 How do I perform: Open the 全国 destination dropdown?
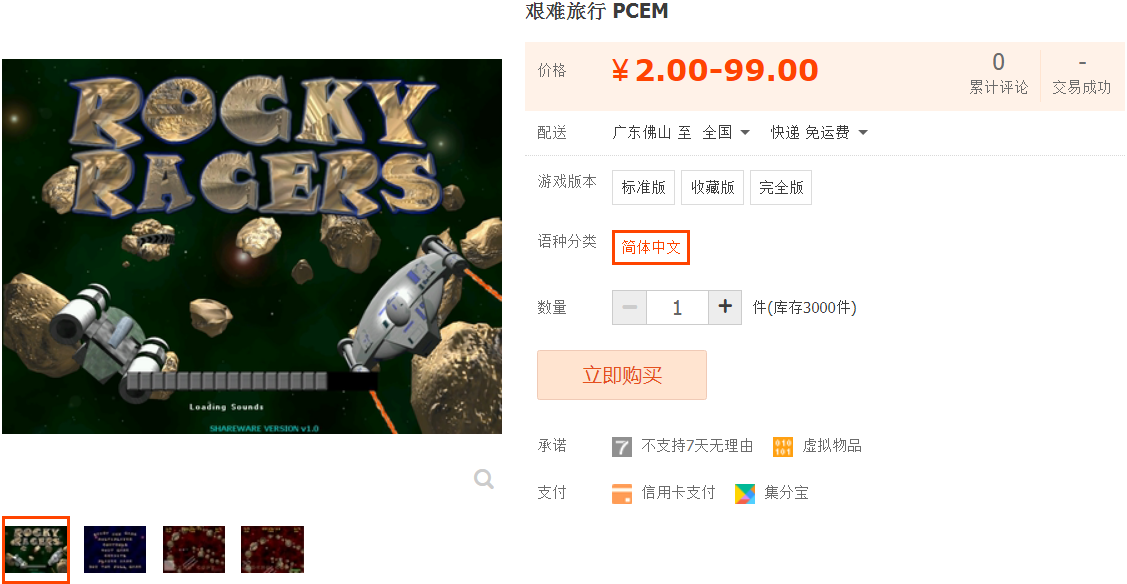[726, 132]
